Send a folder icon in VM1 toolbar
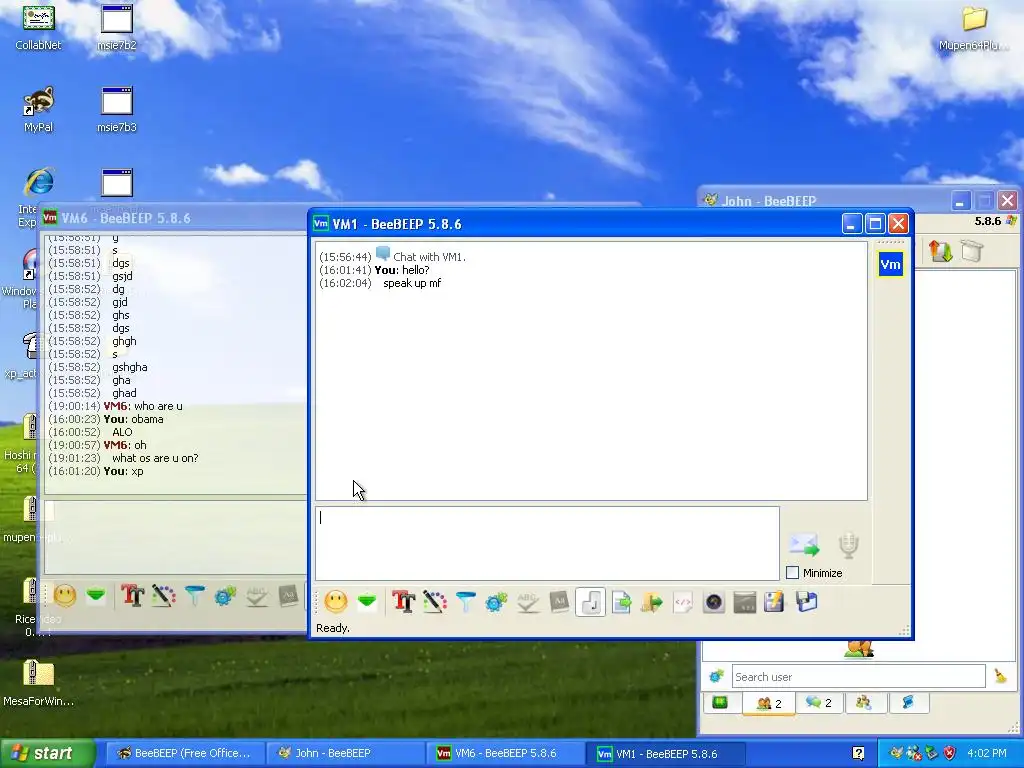Viewport: 1024px width, 768px height. coord(652,601)
